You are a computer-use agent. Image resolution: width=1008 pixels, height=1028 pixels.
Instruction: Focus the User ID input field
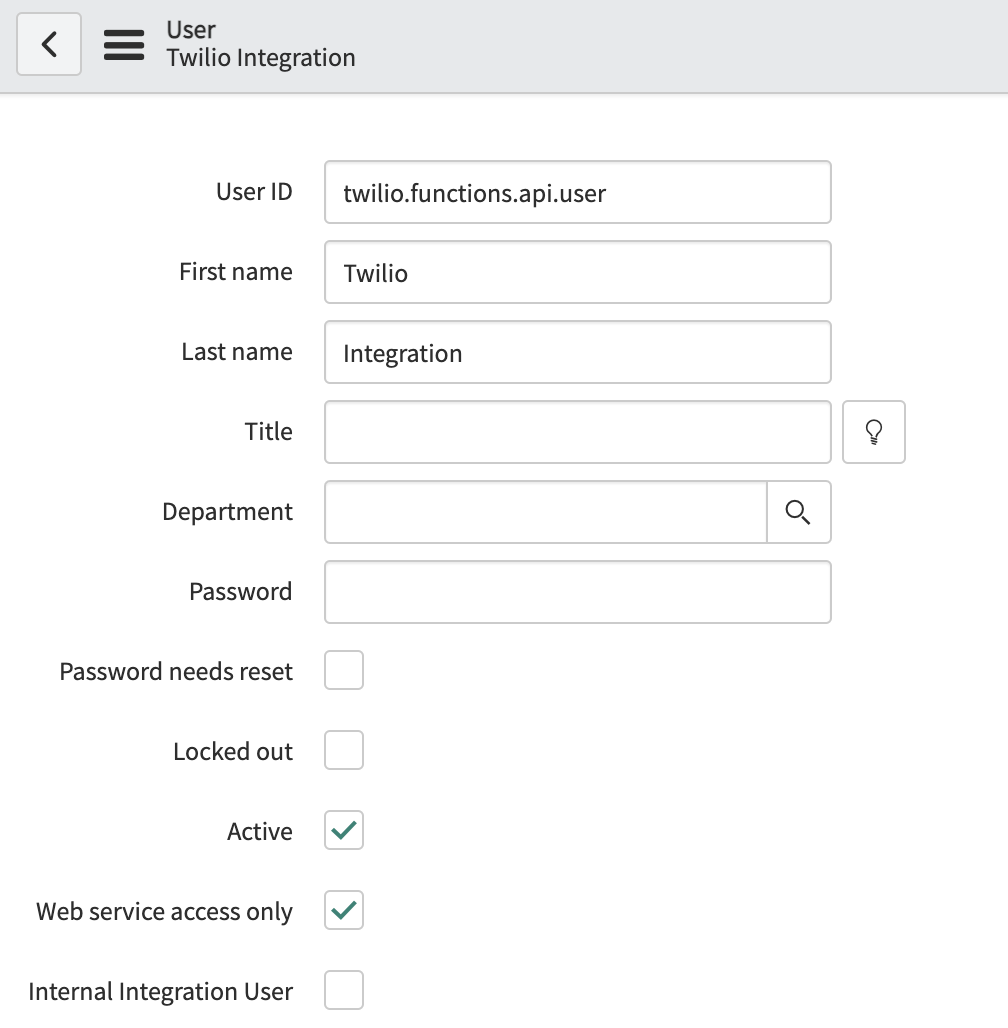click(578, 192)
